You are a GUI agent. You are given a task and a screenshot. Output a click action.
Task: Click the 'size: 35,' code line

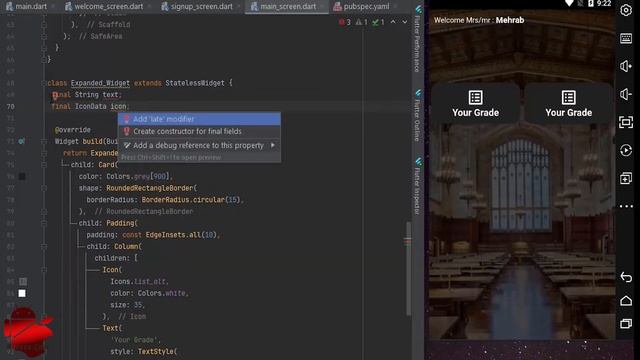click(x=127, y=305)
